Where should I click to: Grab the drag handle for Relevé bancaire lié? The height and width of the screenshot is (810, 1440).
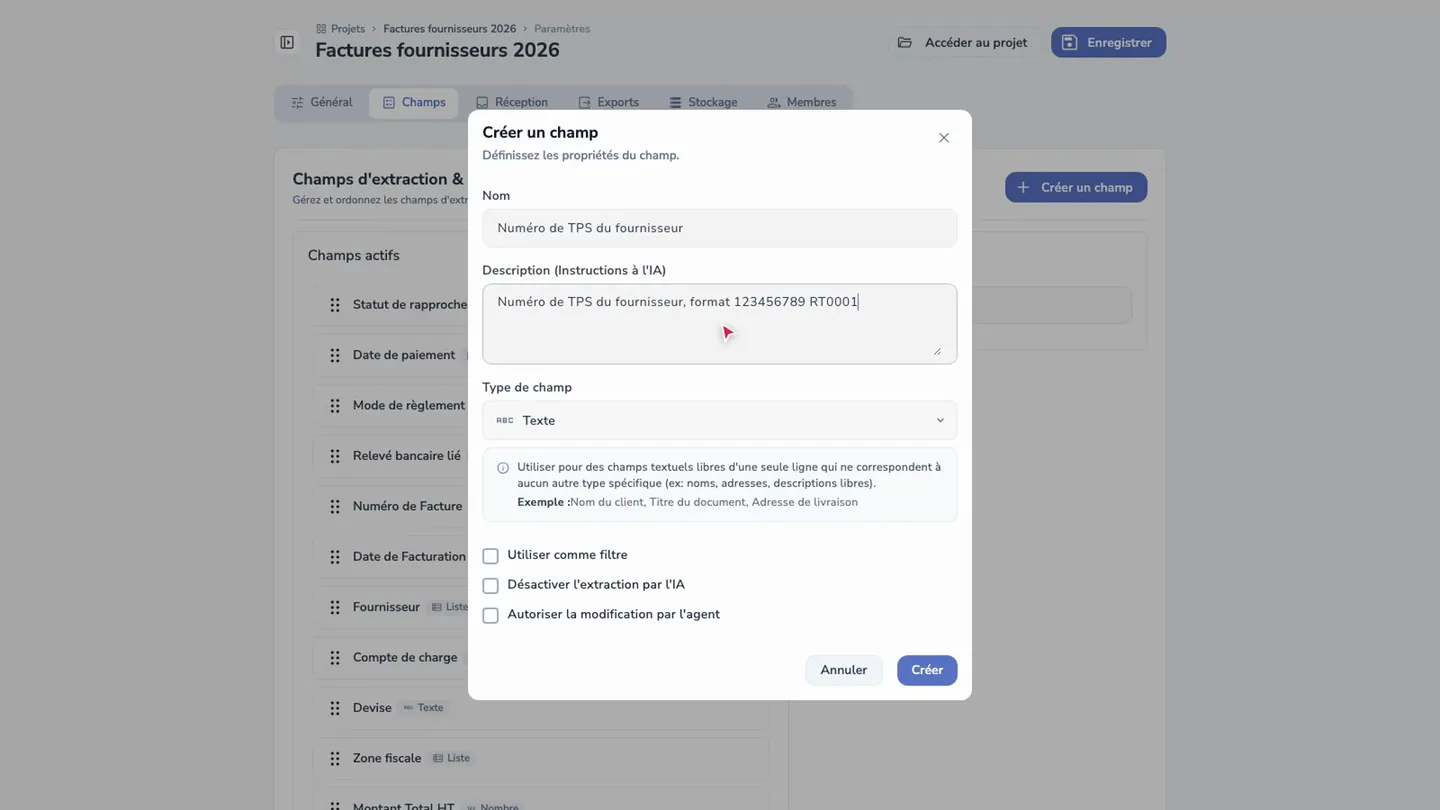click(335, 456)
